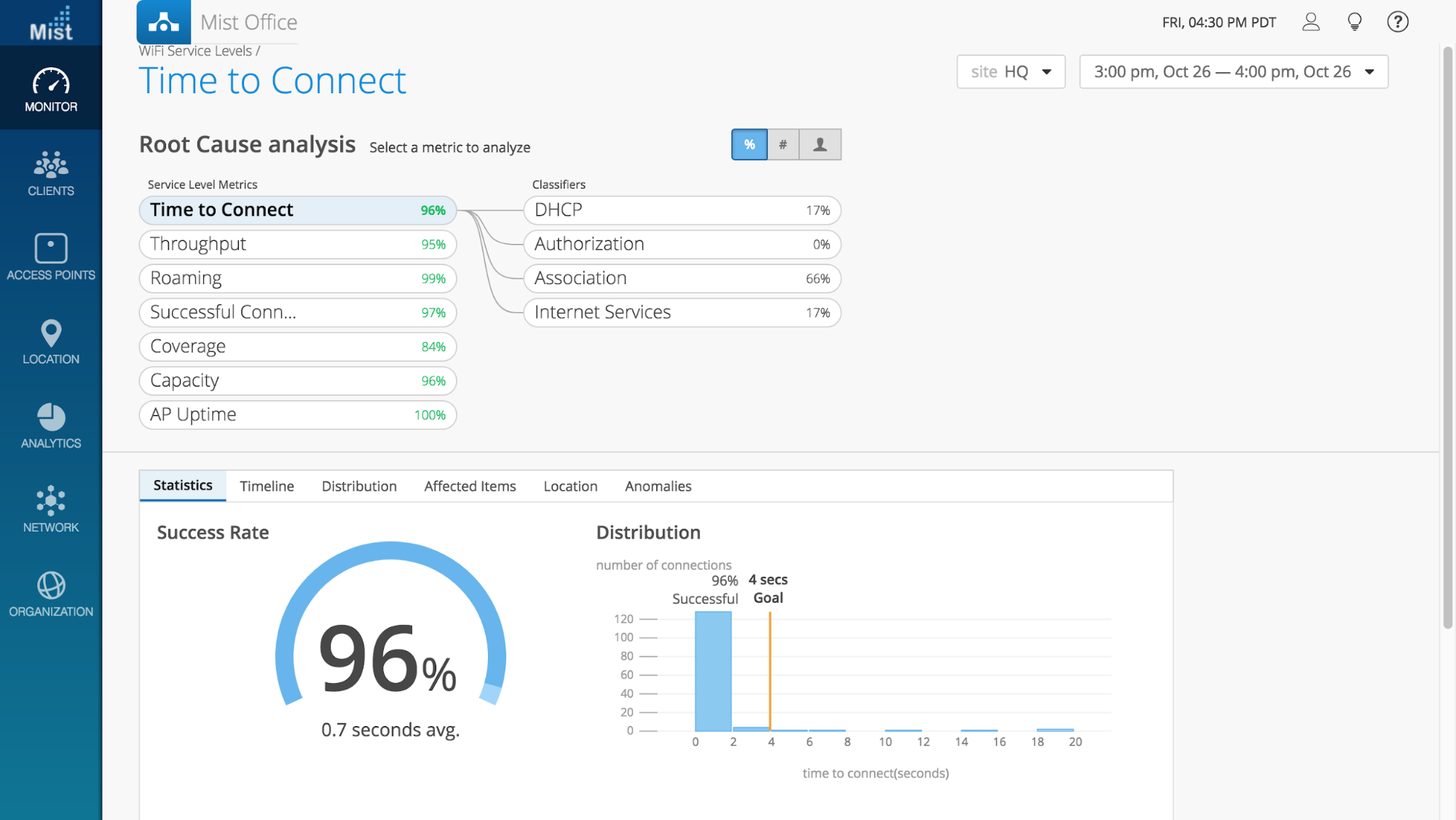Select the Association classifier
This screenshot has height=820, width=1456.
coord(682,279)
